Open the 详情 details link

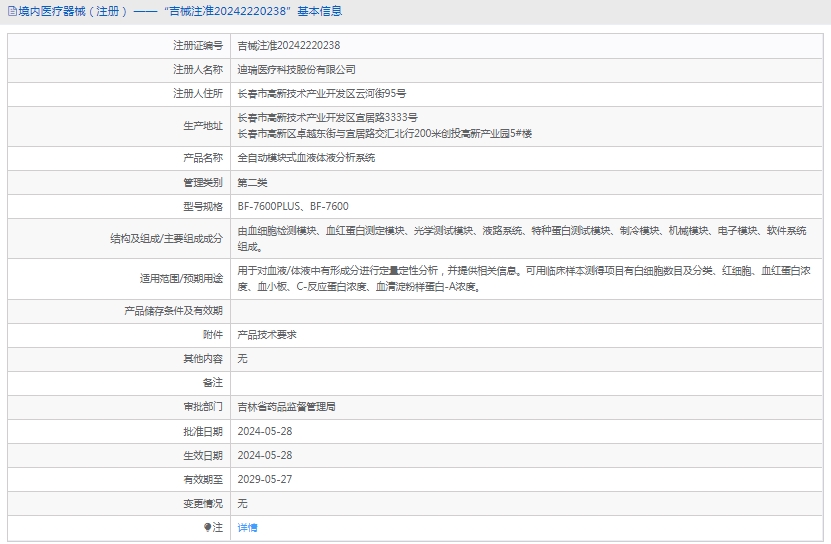(x=247, y=527)
